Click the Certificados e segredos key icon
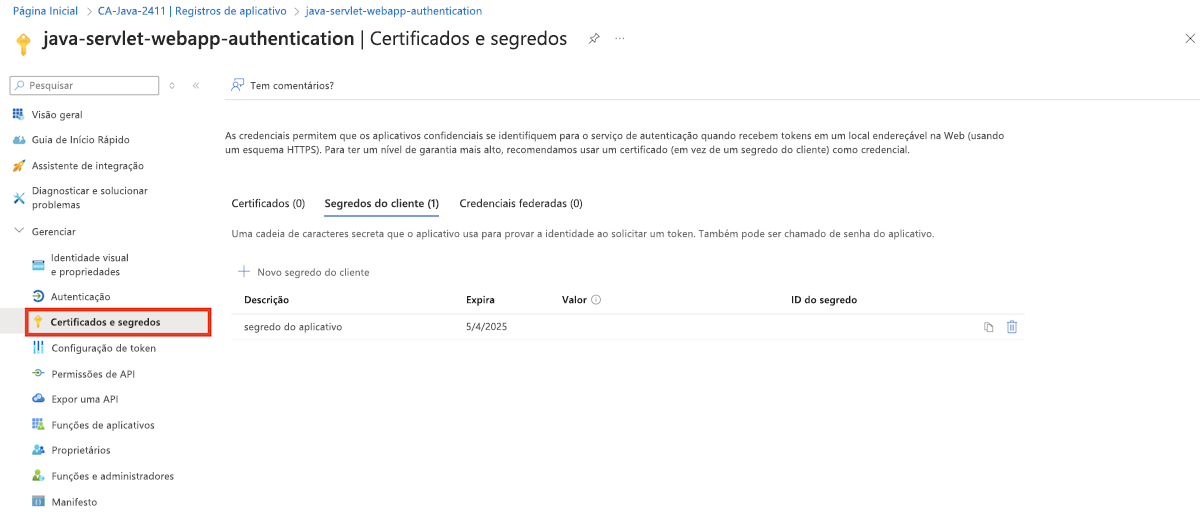 tap(38, 322)
